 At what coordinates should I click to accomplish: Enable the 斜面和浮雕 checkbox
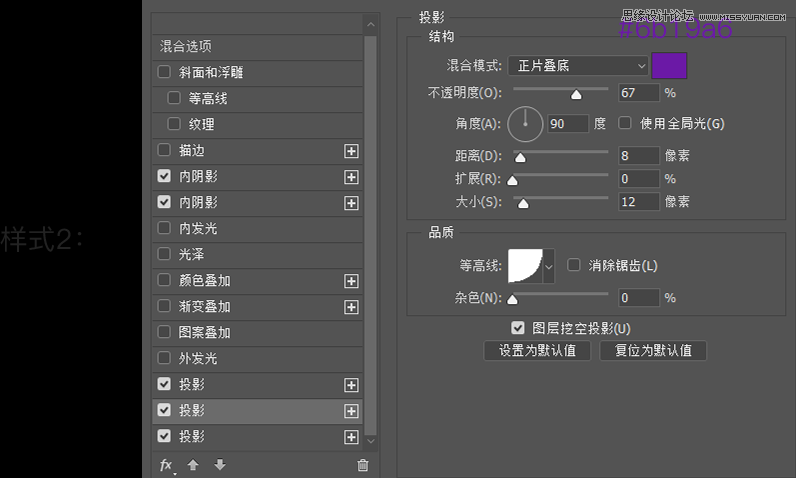(x=165, y=73)
